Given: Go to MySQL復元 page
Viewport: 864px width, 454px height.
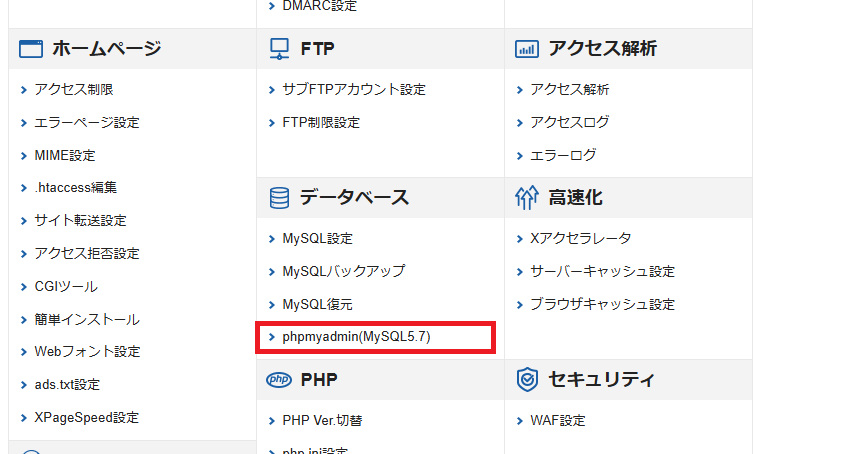Looking at the screenshot, I should click(317, 305).
